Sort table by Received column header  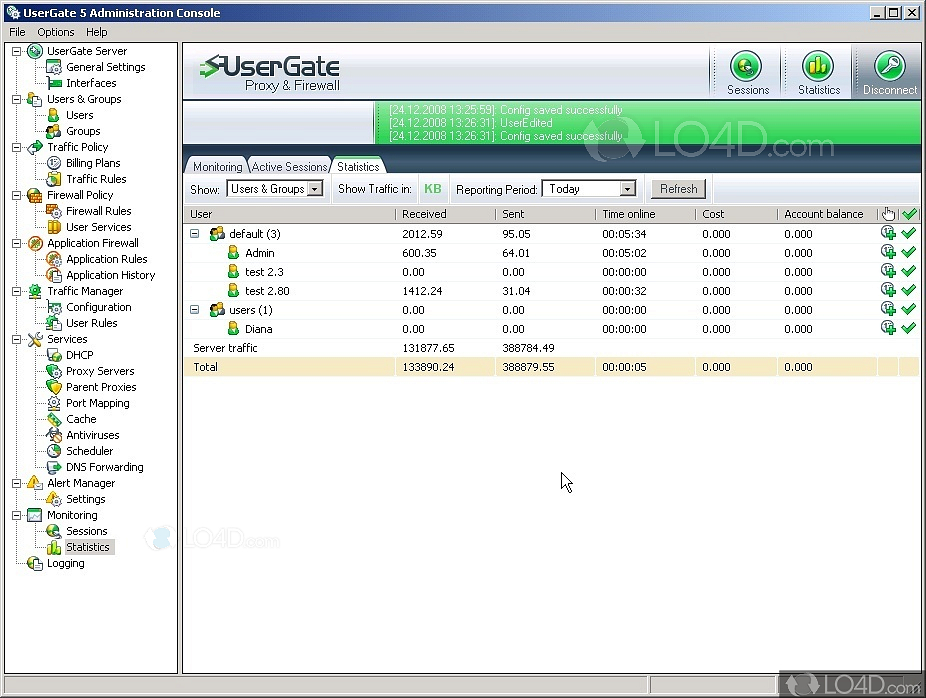coord(444,214)
